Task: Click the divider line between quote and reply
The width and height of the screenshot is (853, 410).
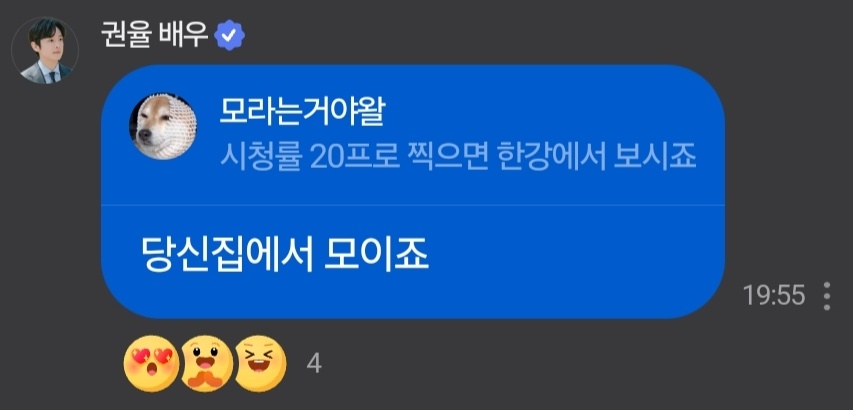Action: tap(413, 205)
